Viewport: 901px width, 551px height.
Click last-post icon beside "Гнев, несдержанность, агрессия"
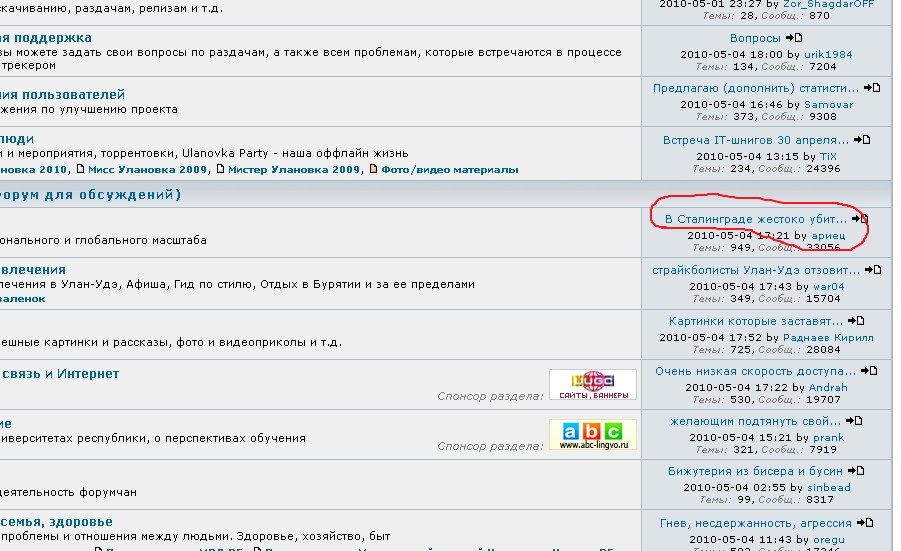coord(866,523)
